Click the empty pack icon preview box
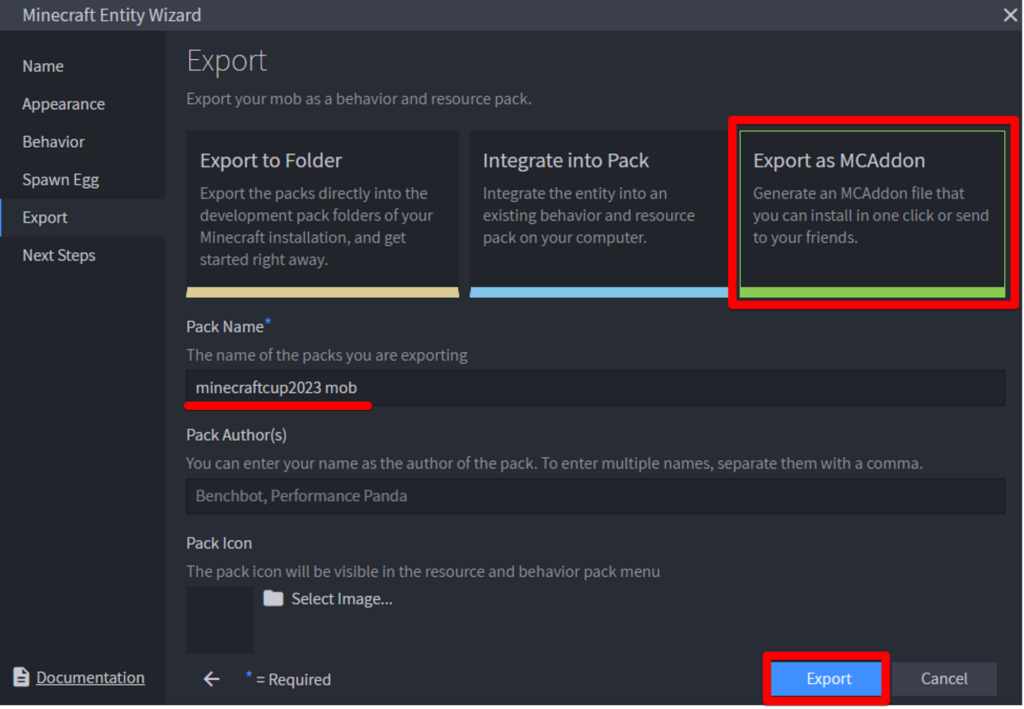The height and width of the screenshot is (709, 1024). coord(219,619)
